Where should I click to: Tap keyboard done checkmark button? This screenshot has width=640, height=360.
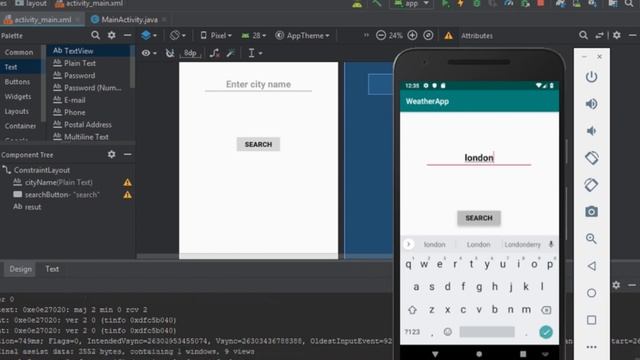pyautogui.click(x=546, y=332)
